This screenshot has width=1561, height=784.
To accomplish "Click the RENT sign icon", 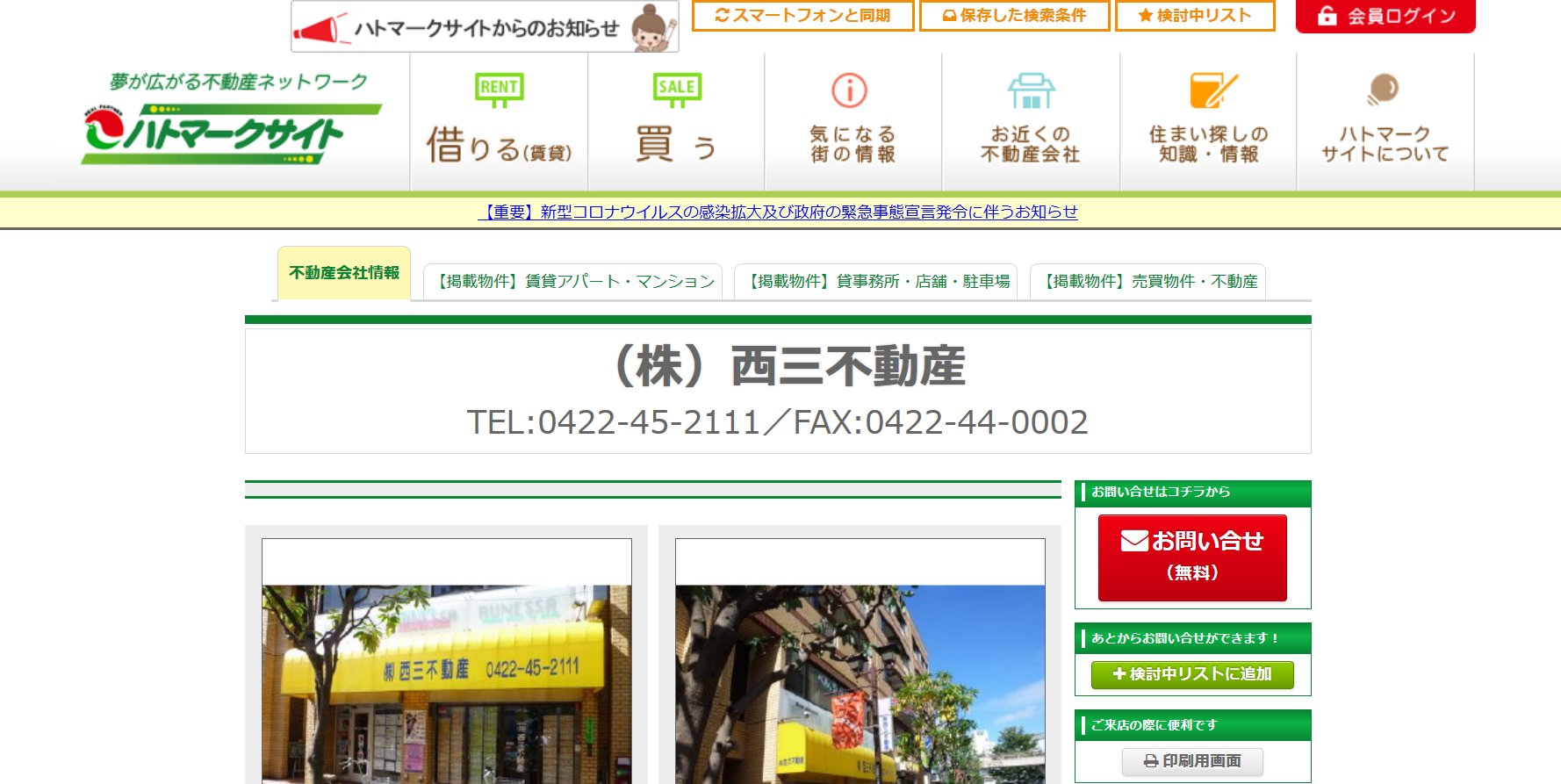I will [499, 90].
